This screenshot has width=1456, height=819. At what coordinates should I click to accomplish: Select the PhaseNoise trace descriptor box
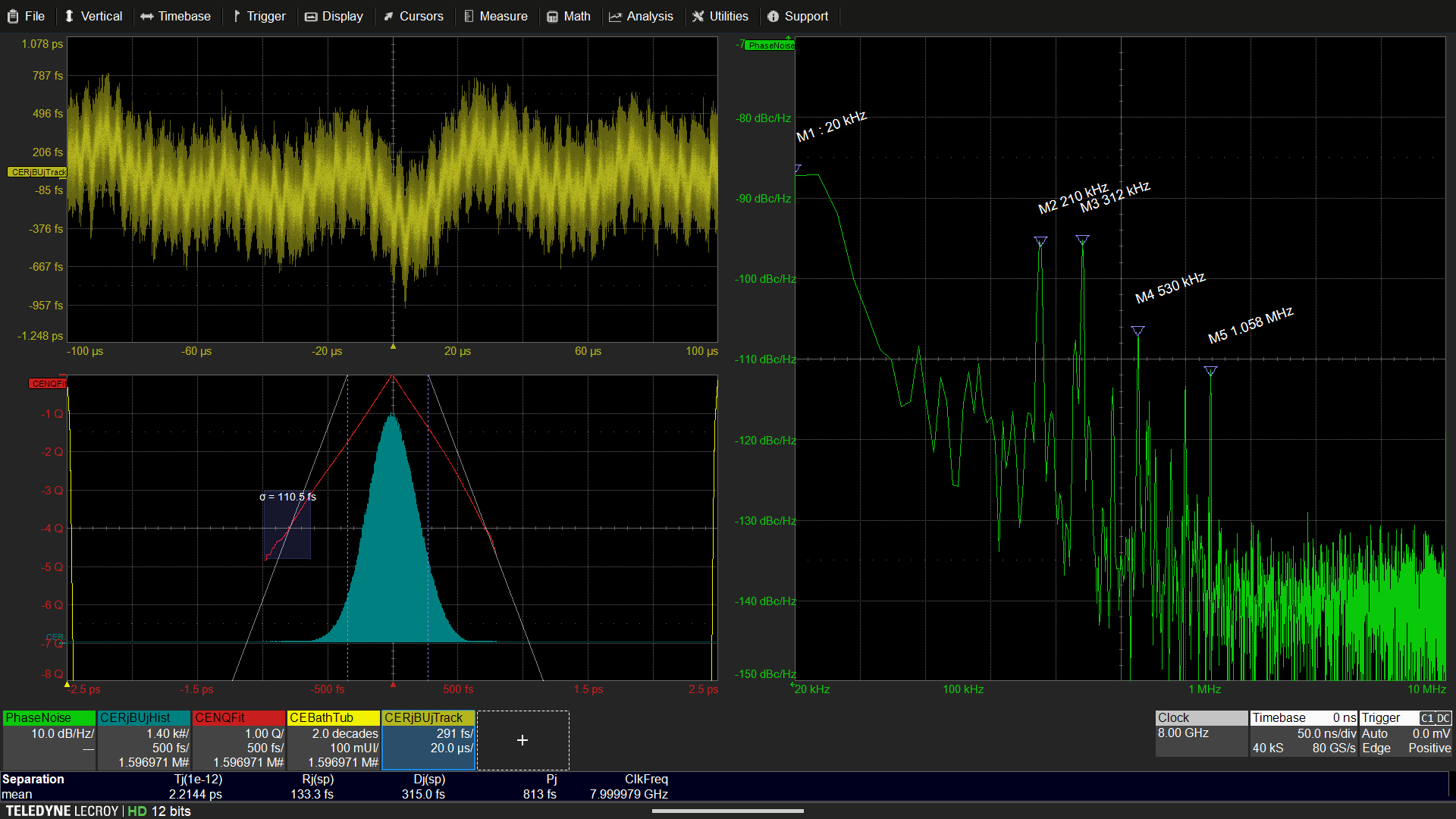pyautogui.click(x=49, y=740)
